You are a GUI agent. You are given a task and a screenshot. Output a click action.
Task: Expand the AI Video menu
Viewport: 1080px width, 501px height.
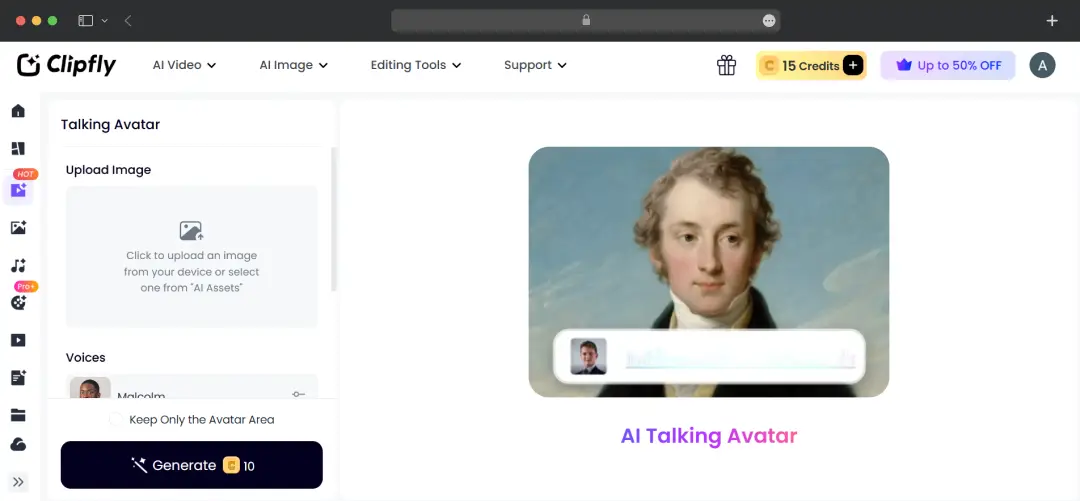(184, 65)
